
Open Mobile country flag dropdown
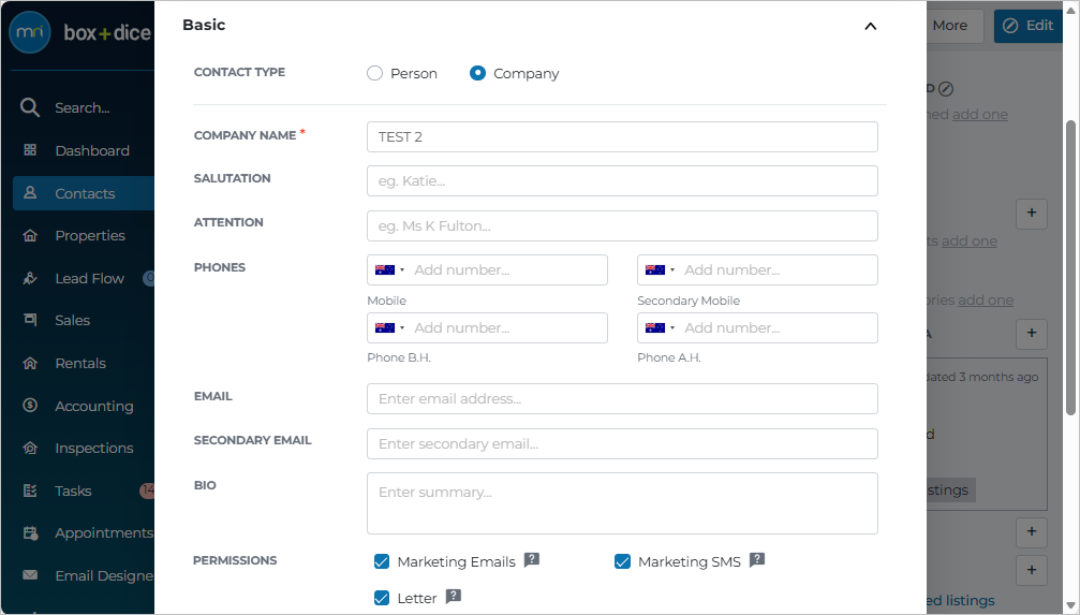[x=389, y=270]
